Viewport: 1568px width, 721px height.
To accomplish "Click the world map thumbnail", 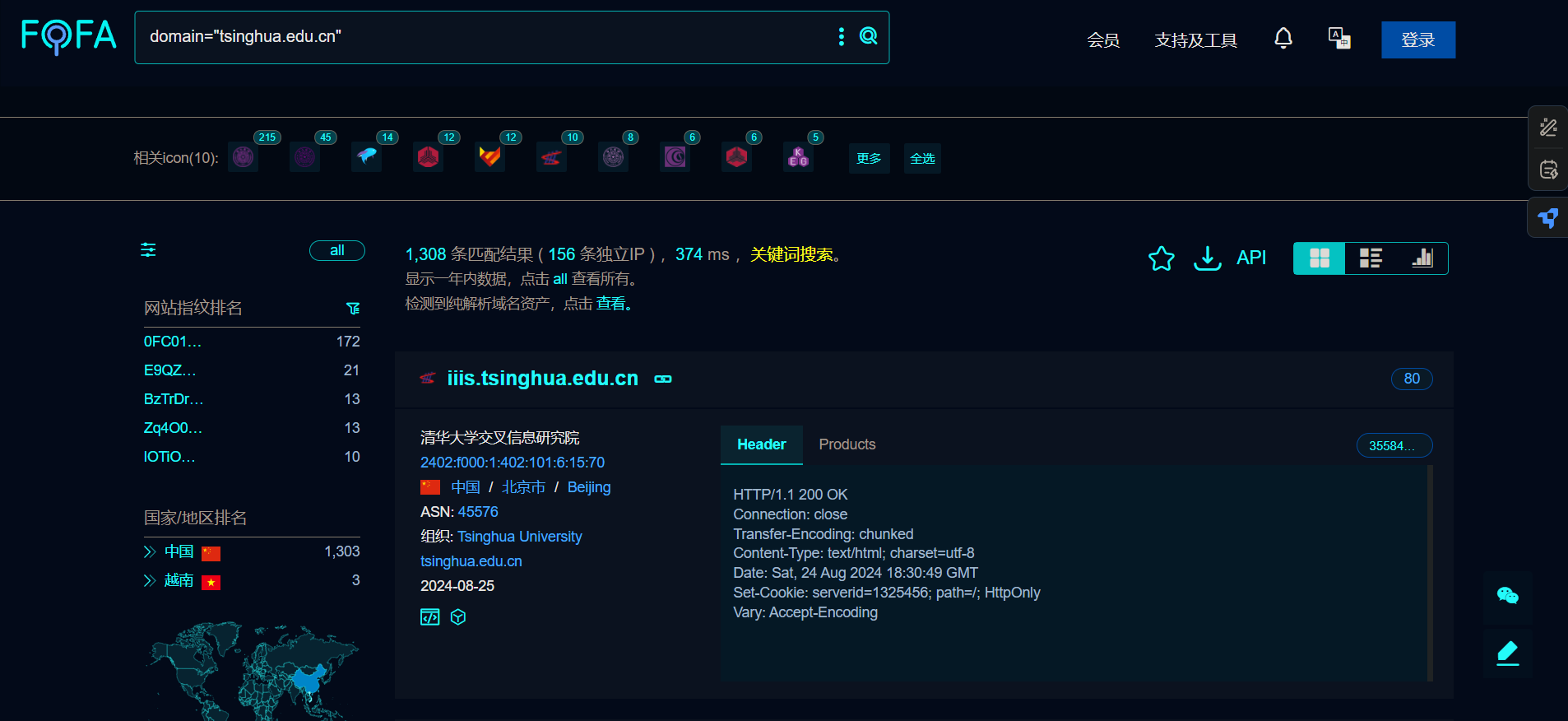I will click(253, 670).
